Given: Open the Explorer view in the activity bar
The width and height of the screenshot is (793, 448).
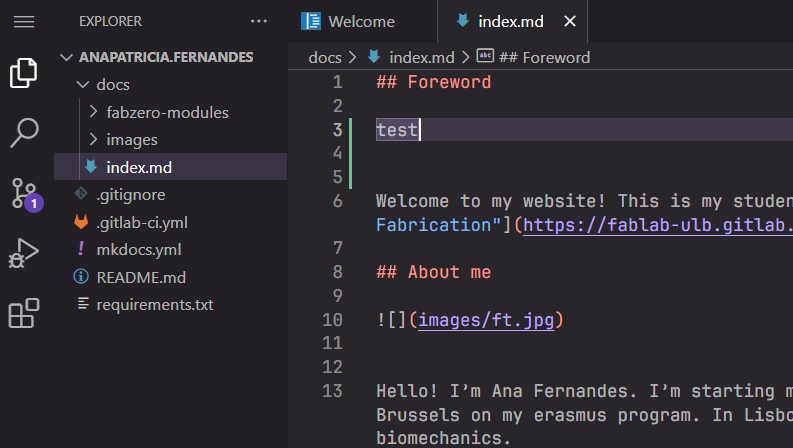Looking at the screenshot, I should coord(23,73).
